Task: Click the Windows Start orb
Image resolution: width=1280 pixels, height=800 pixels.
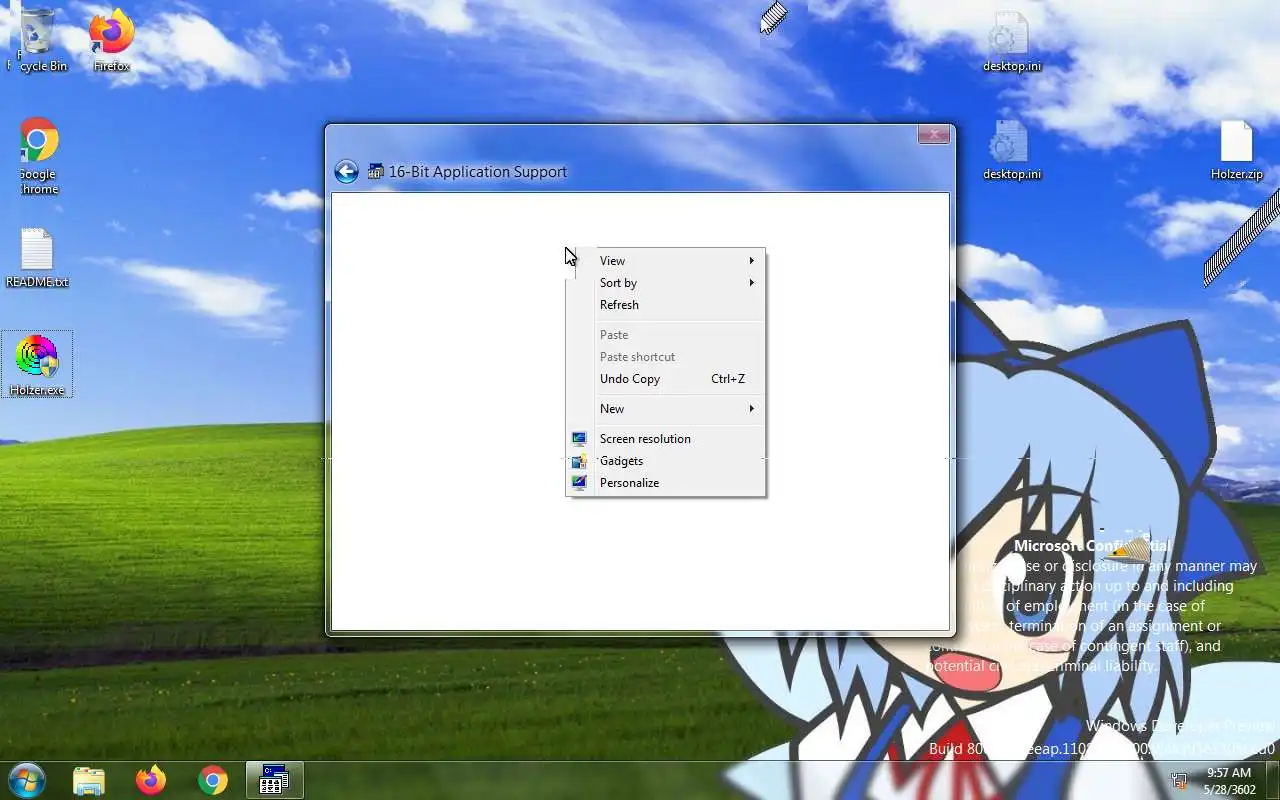Action: 26,780
